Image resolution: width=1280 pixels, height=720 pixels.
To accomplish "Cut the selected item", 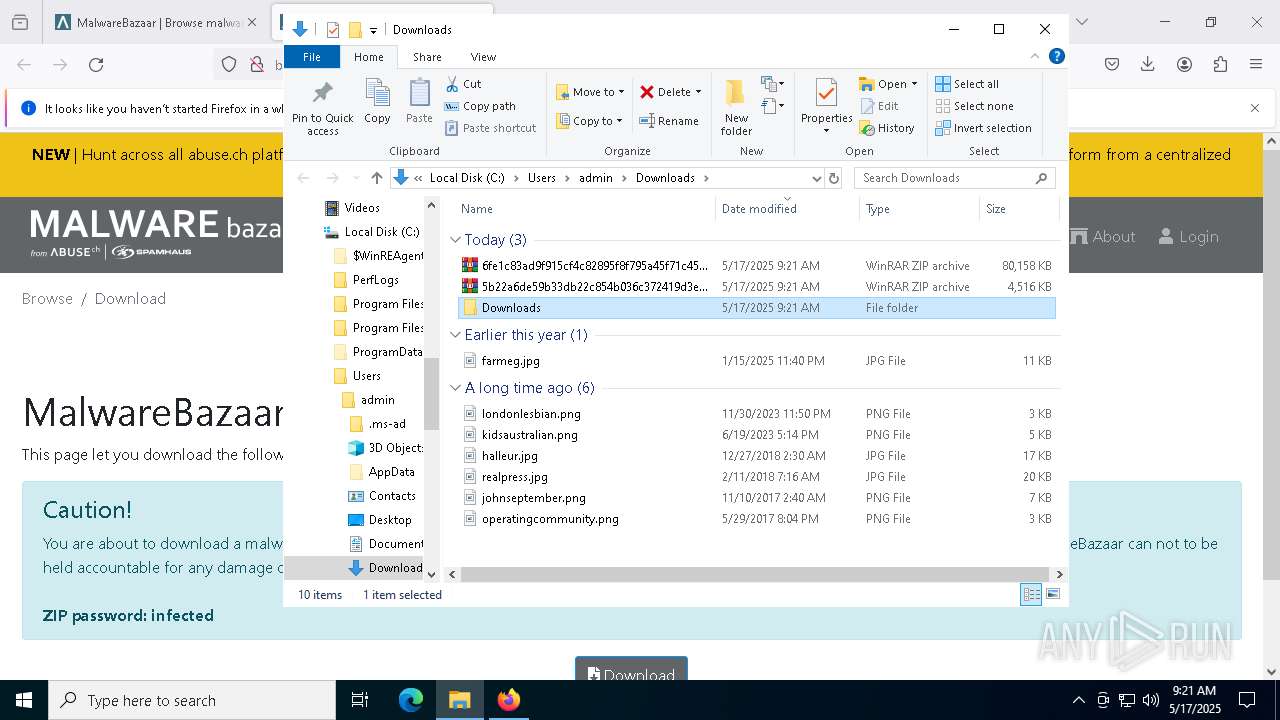I will (x=463, y=84).
